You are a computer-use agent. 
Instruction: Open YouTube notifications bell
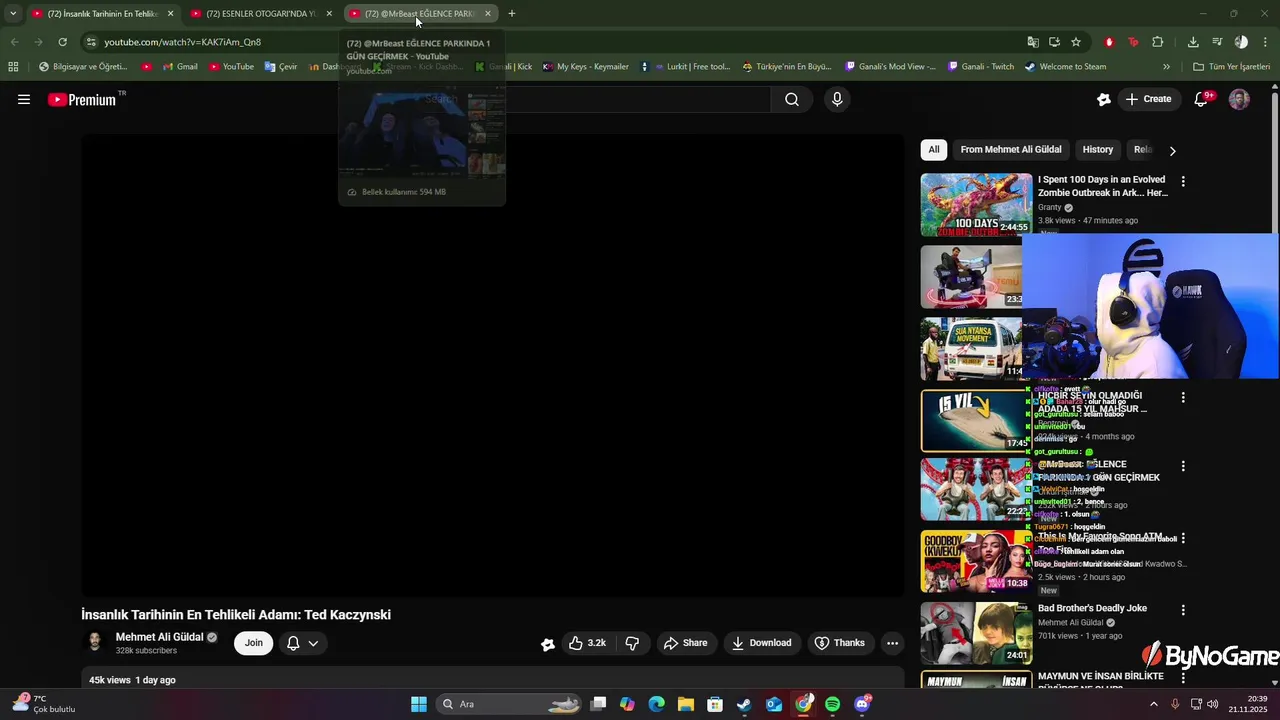[x=1202, y=99]
